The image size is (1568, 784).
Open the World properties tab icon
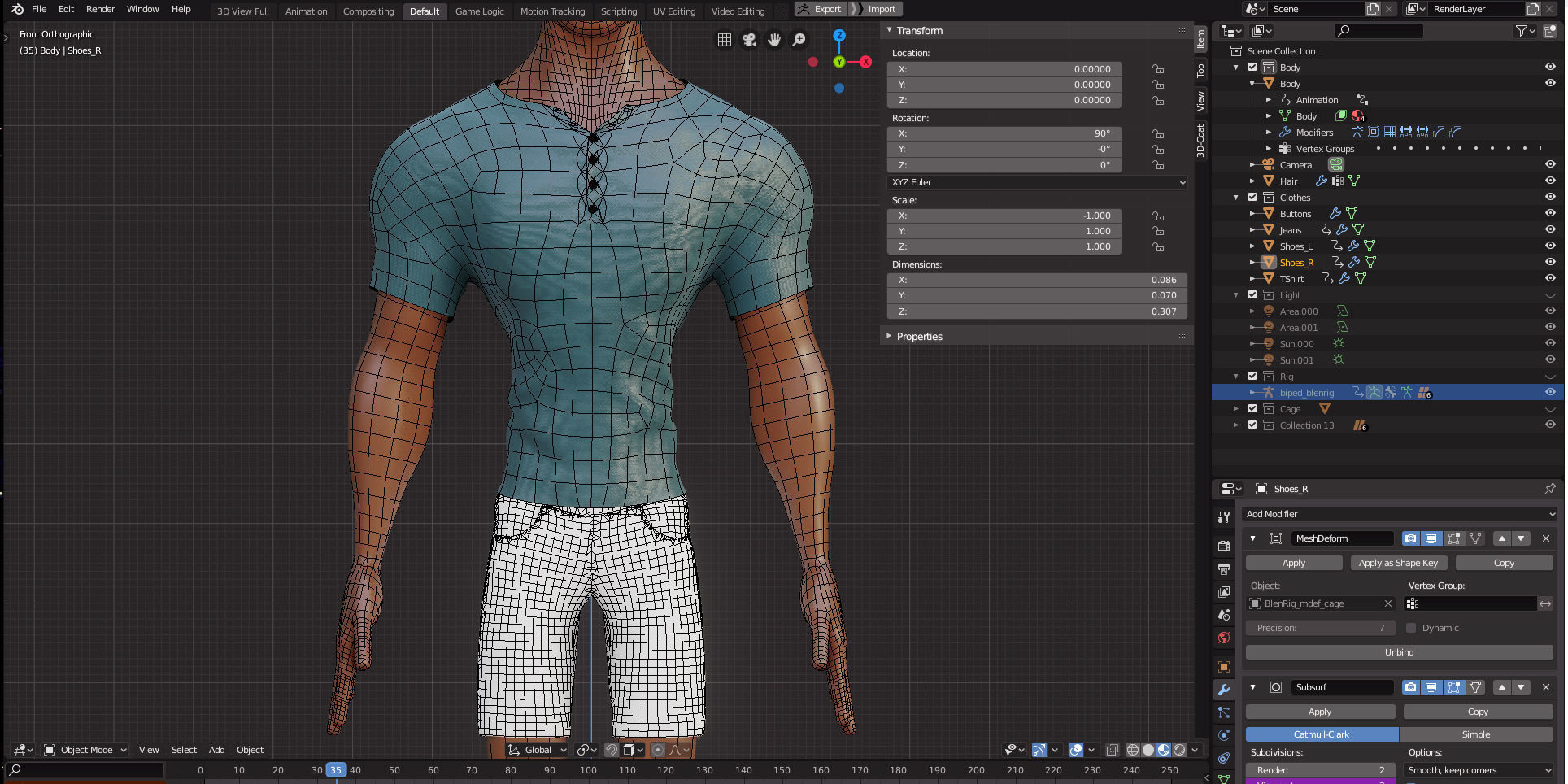(1224, 638)
